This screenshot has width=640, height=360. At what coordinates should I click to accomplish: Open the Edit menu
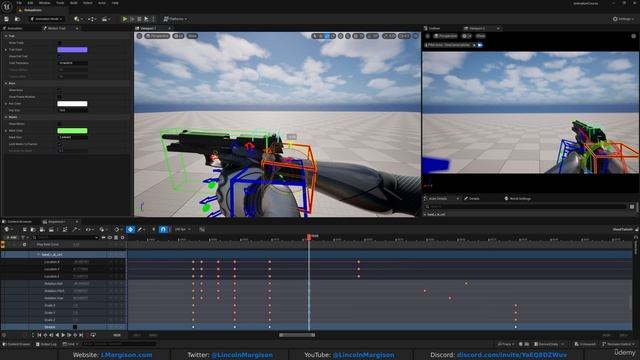click(x=31, y=3)
